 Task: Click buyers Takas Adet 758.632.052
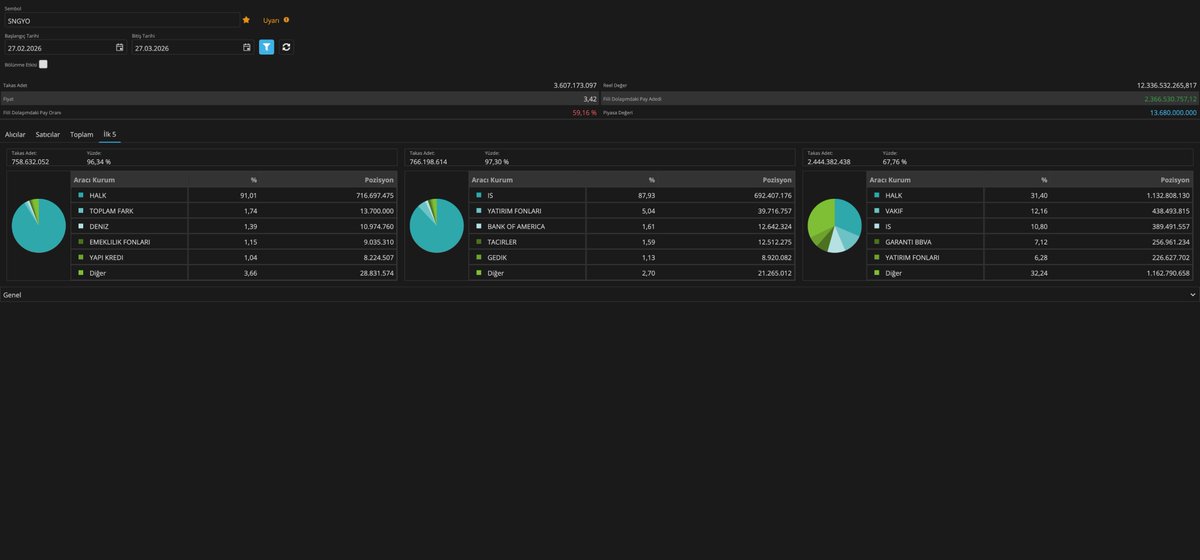[x=31, y=161]
